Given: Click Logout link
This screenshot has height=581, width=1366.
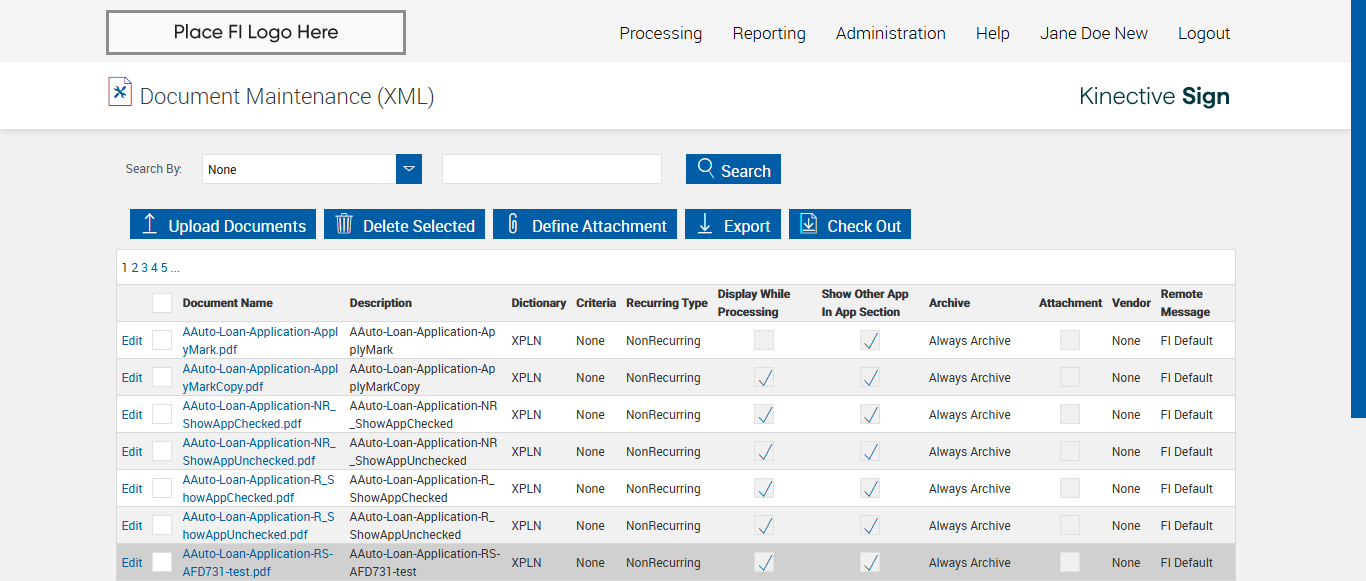Looking at the screenshot, I should [1203, 33].
